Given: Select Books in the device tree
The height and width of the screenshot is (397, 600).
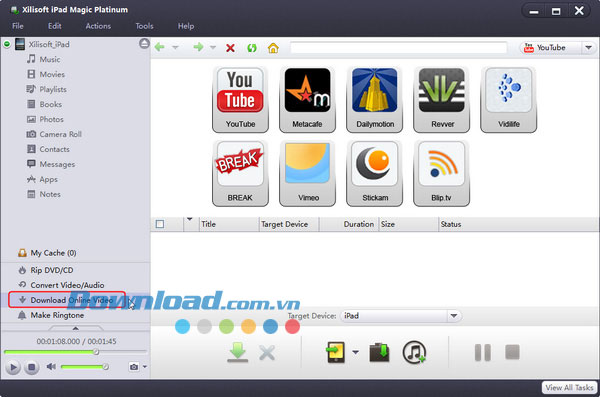Looking at the screenshot, I should pos(44,104).
